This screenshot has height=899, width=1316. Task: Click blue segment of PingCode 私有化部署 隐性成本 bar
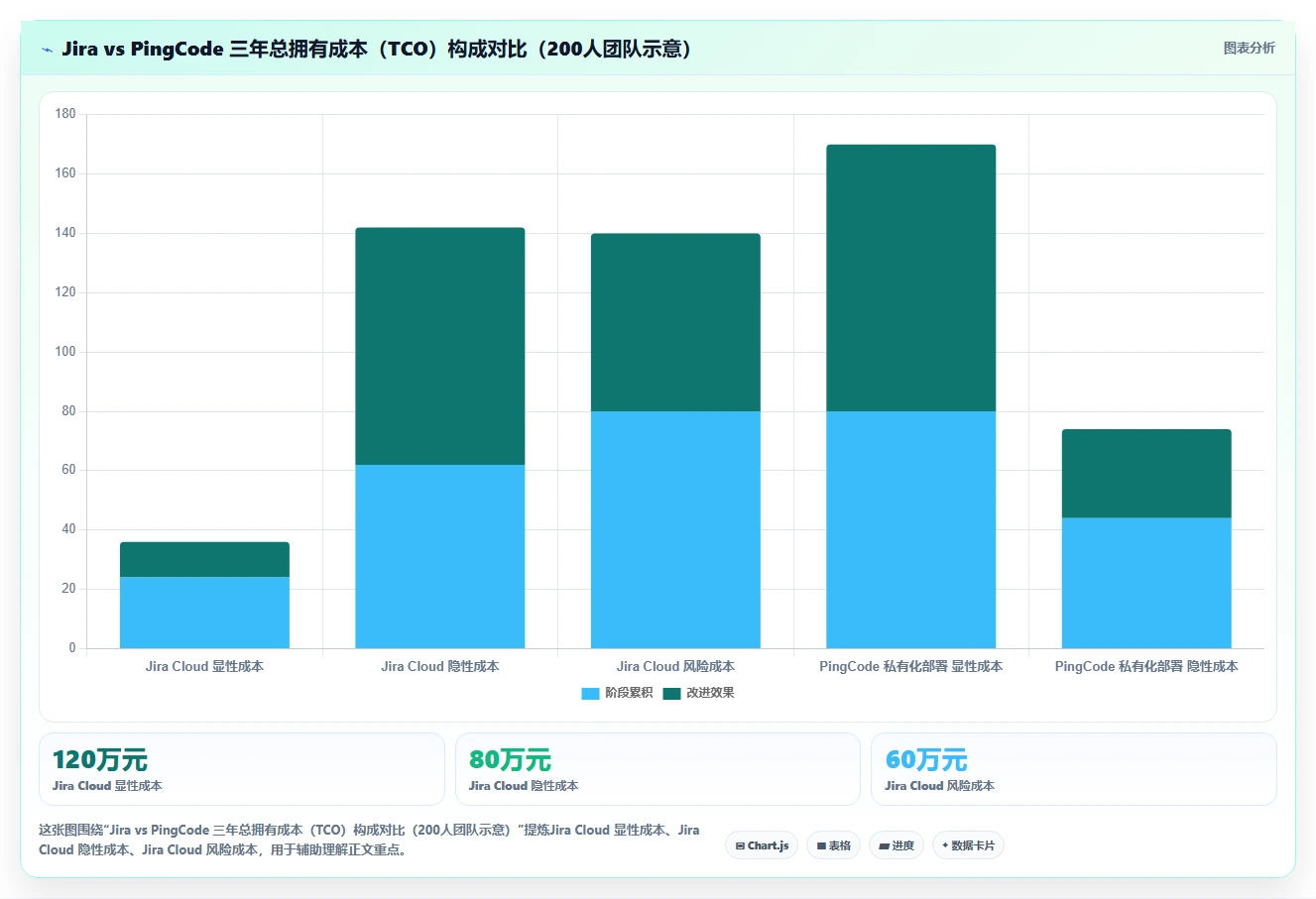click(x=1146, y=583)
